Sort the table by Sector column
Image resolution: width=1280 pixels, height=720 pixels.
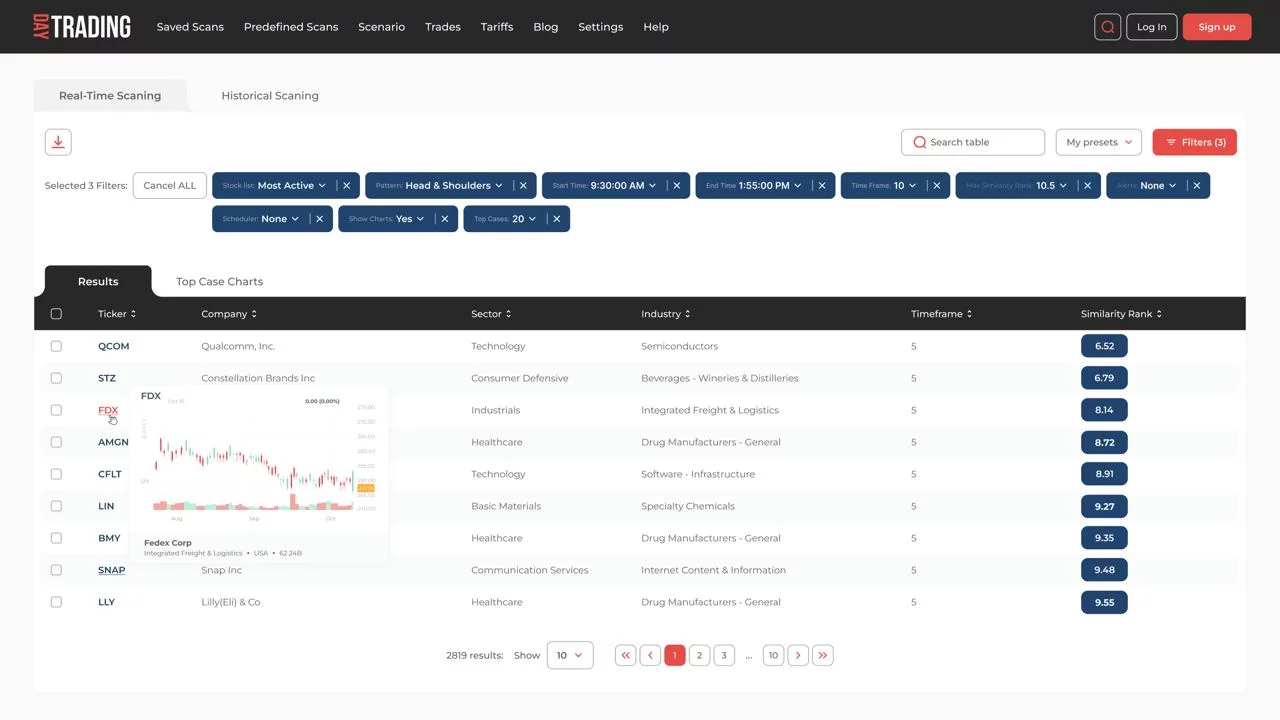point(491,314)
